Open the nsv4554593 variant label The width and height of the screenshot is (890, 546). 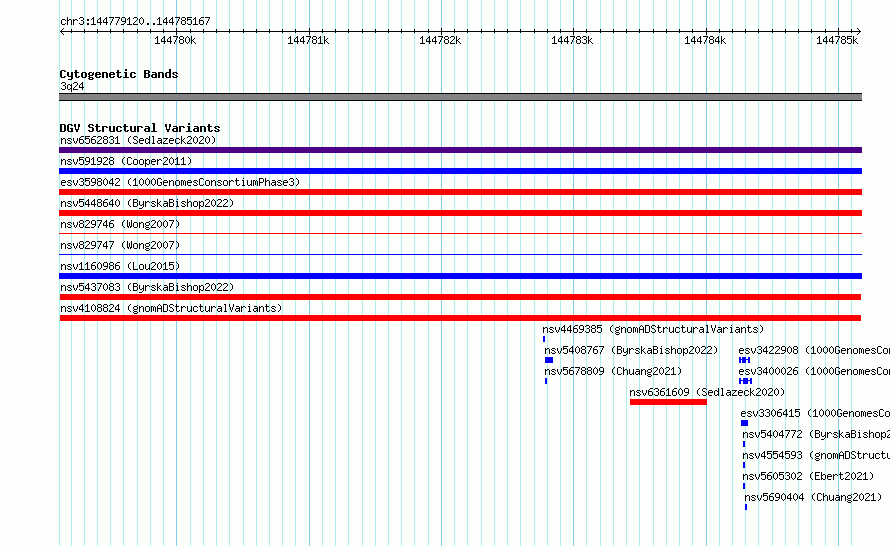click(x=816, y=455)
